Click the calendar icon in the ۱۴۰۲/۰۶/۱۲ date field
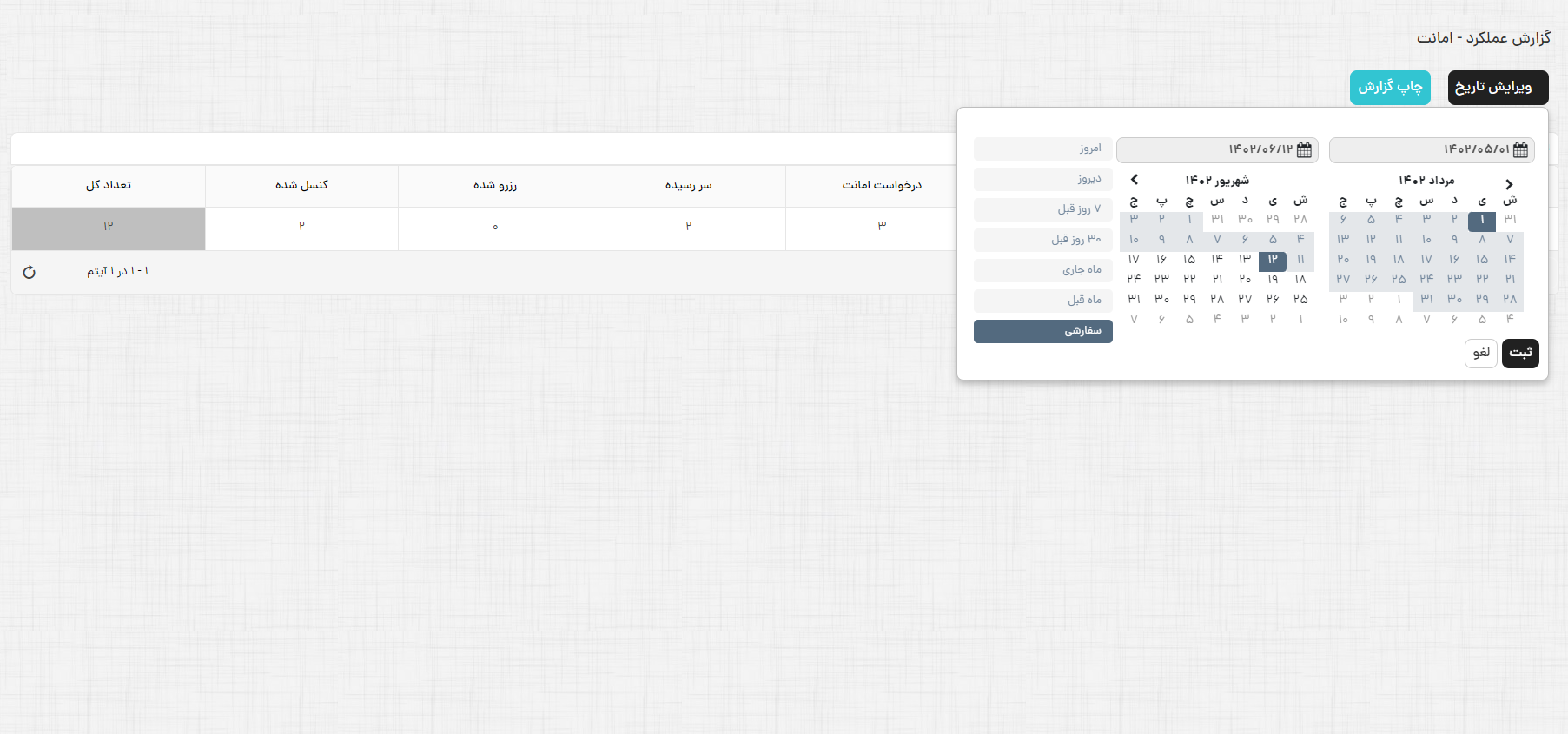Viewport: 1568px width, 734px height. [1304, 149]
